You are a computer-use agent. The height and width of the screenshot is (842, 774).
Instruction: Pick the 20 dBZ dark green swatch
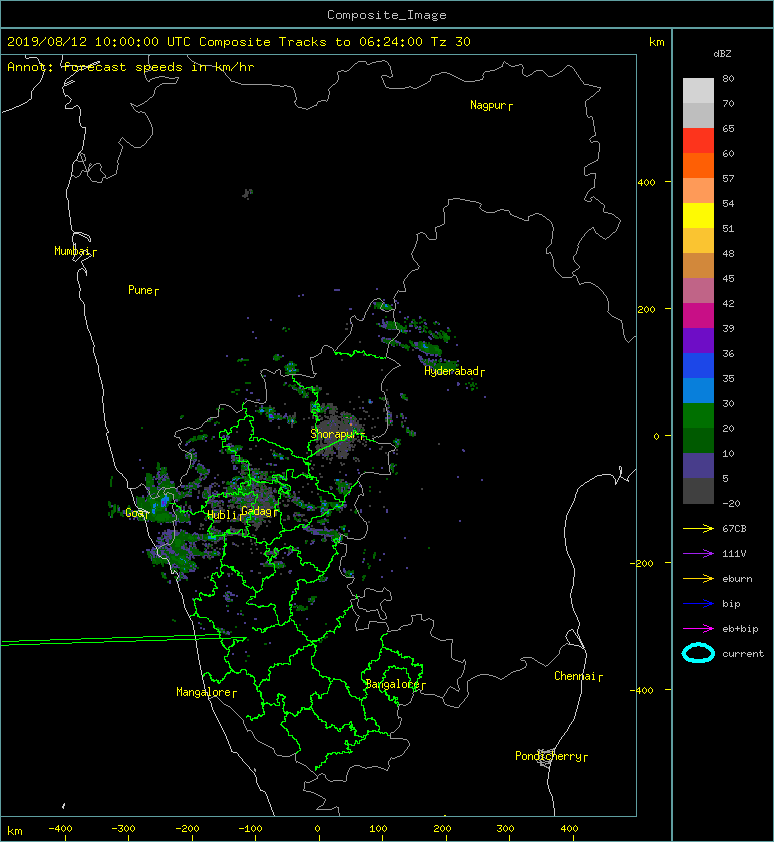(698, 440)
